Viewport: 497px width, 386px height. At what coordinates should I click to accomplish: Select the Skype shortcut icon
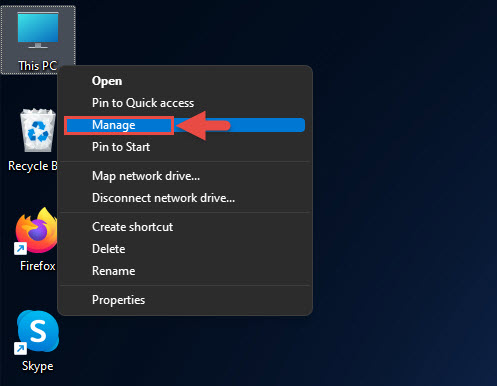click(37, 332)
